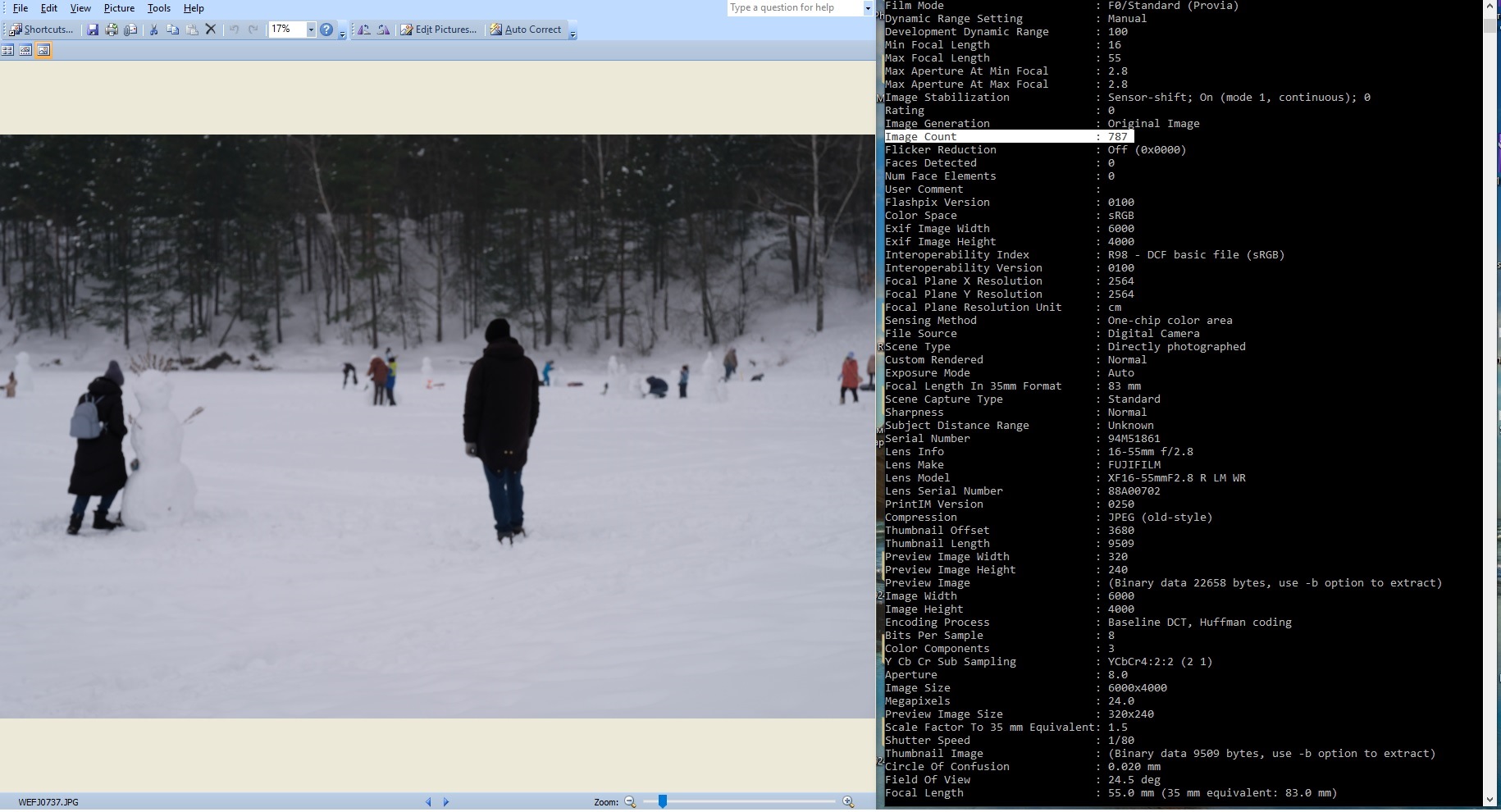Open Help with the blue question icon
This screenshot has height=812, width=1501.
326,30
